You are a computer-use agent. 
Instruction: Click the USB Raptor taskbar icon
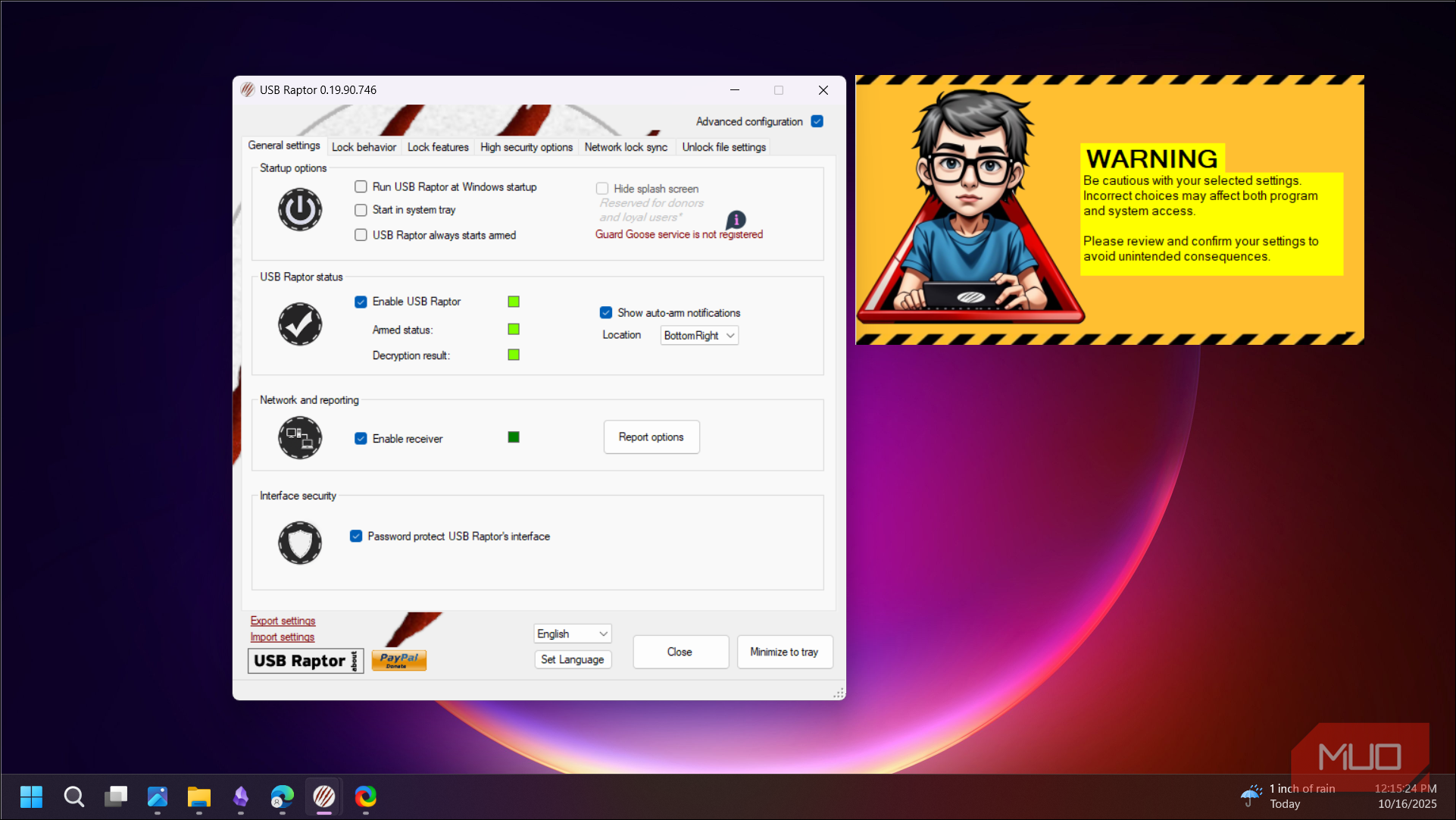324,797
